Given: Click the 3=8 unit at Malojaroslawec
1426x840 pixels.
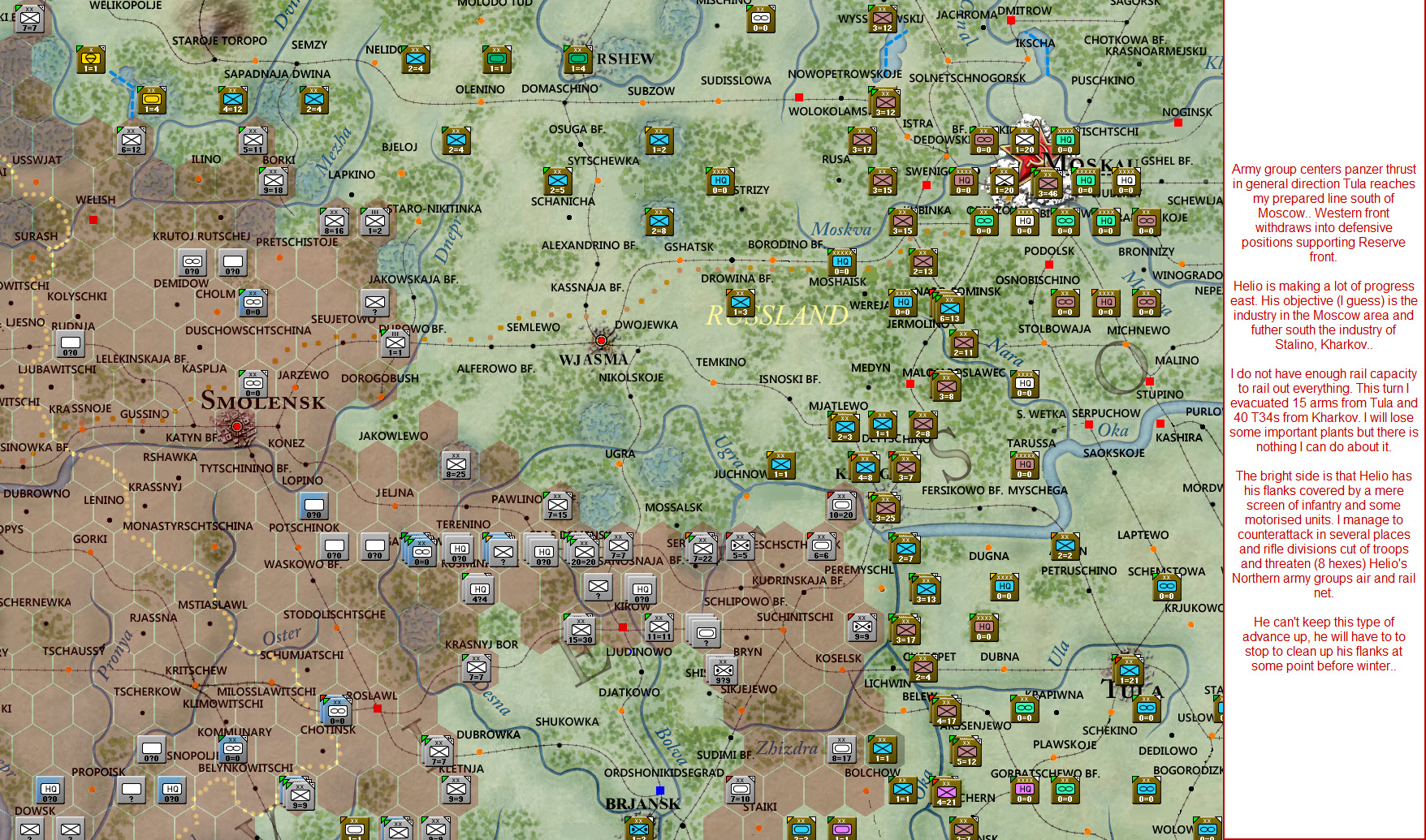Looking at the screenshot, I should [946, 387].
